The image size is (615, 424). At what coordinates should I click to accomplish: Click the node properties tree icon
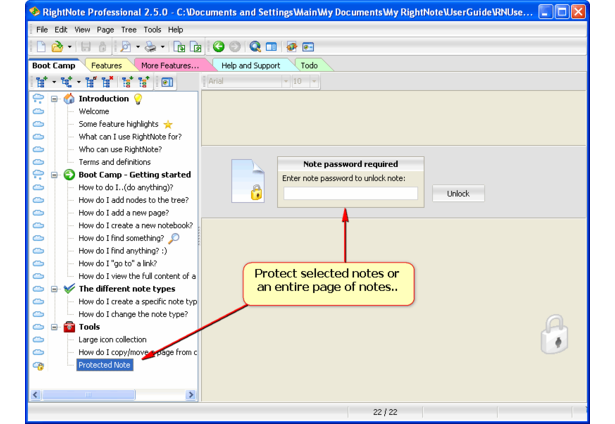pos(91,82)
